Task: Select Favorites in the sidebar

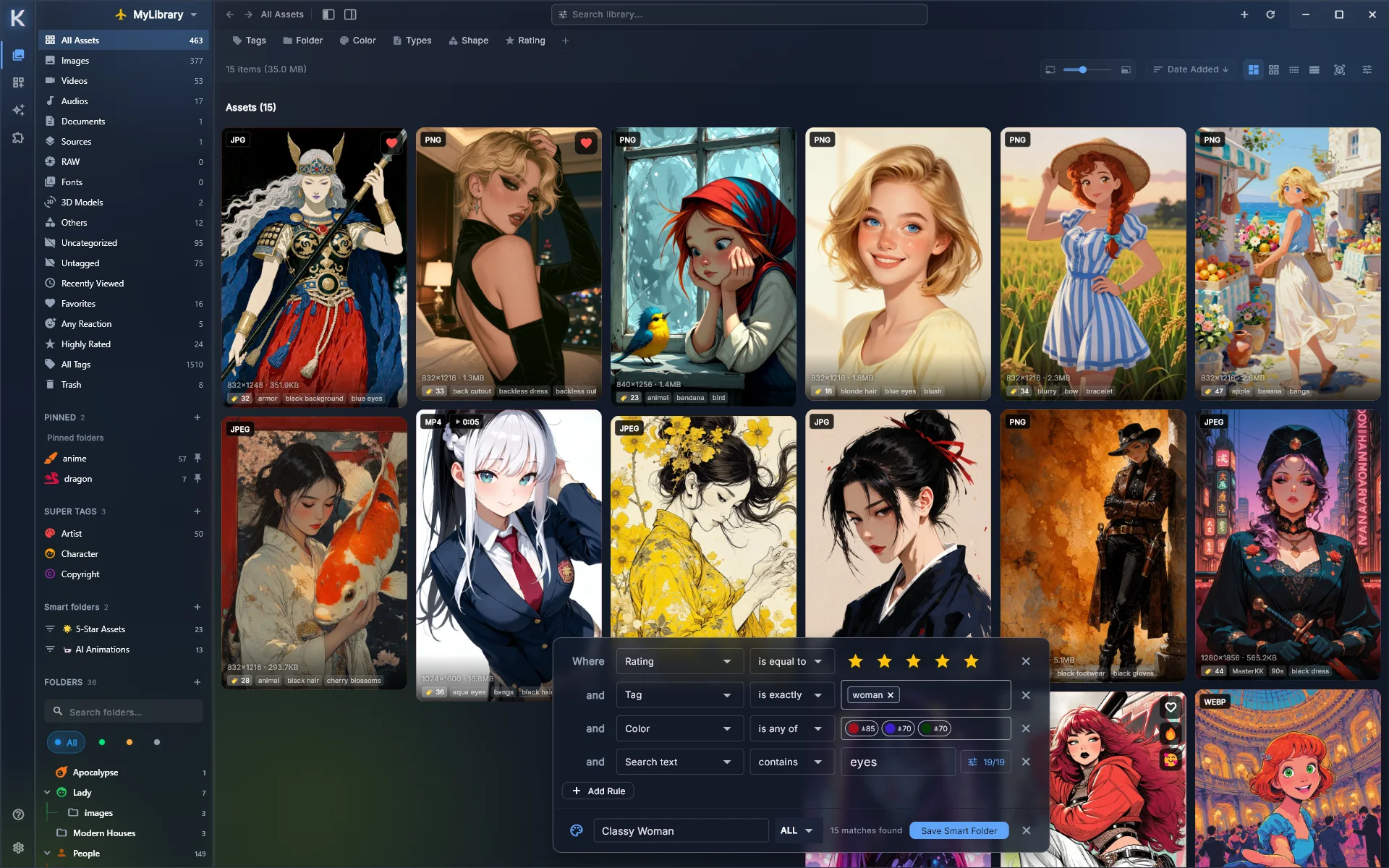Action: [x=124, y=304]
